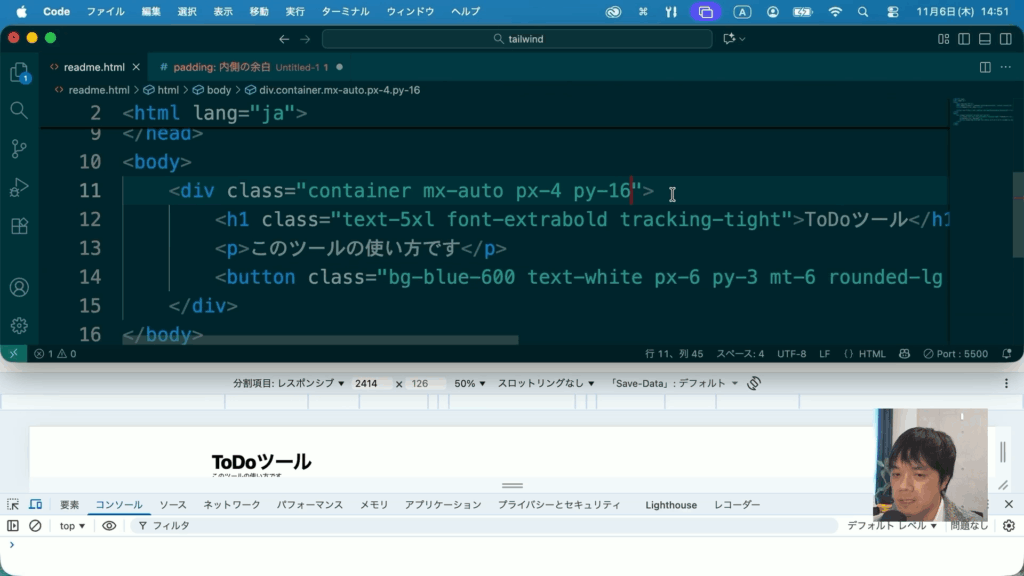The image size is (1024, 576).
Task: Click Port : 5500 in status bar
Action: pyautogui.click(x=955, y=354)
